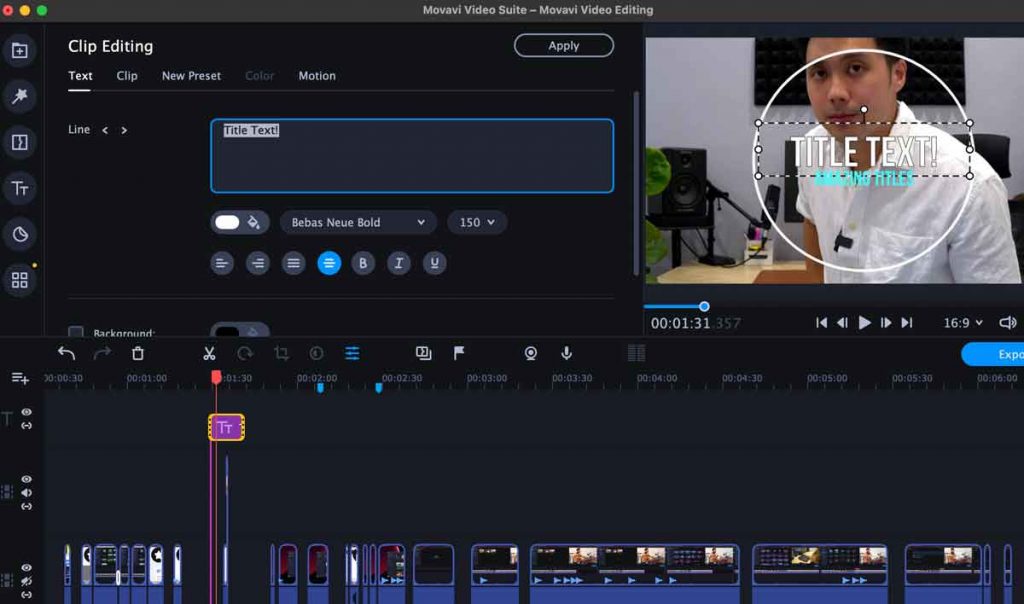Click the Apply button
Viewport: 1024px width, 604px height.
point(563,45)
